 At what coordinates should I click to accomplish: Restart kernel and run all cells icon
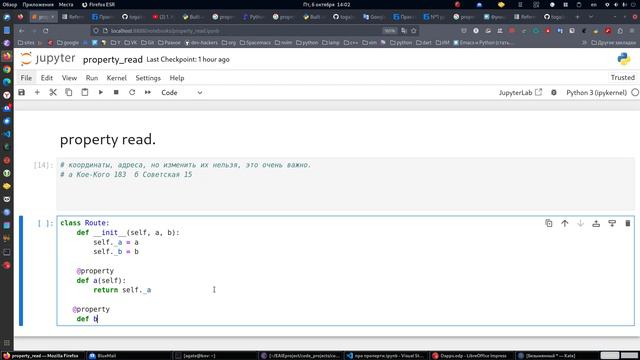pyautogui.click(x=148, y=93)
